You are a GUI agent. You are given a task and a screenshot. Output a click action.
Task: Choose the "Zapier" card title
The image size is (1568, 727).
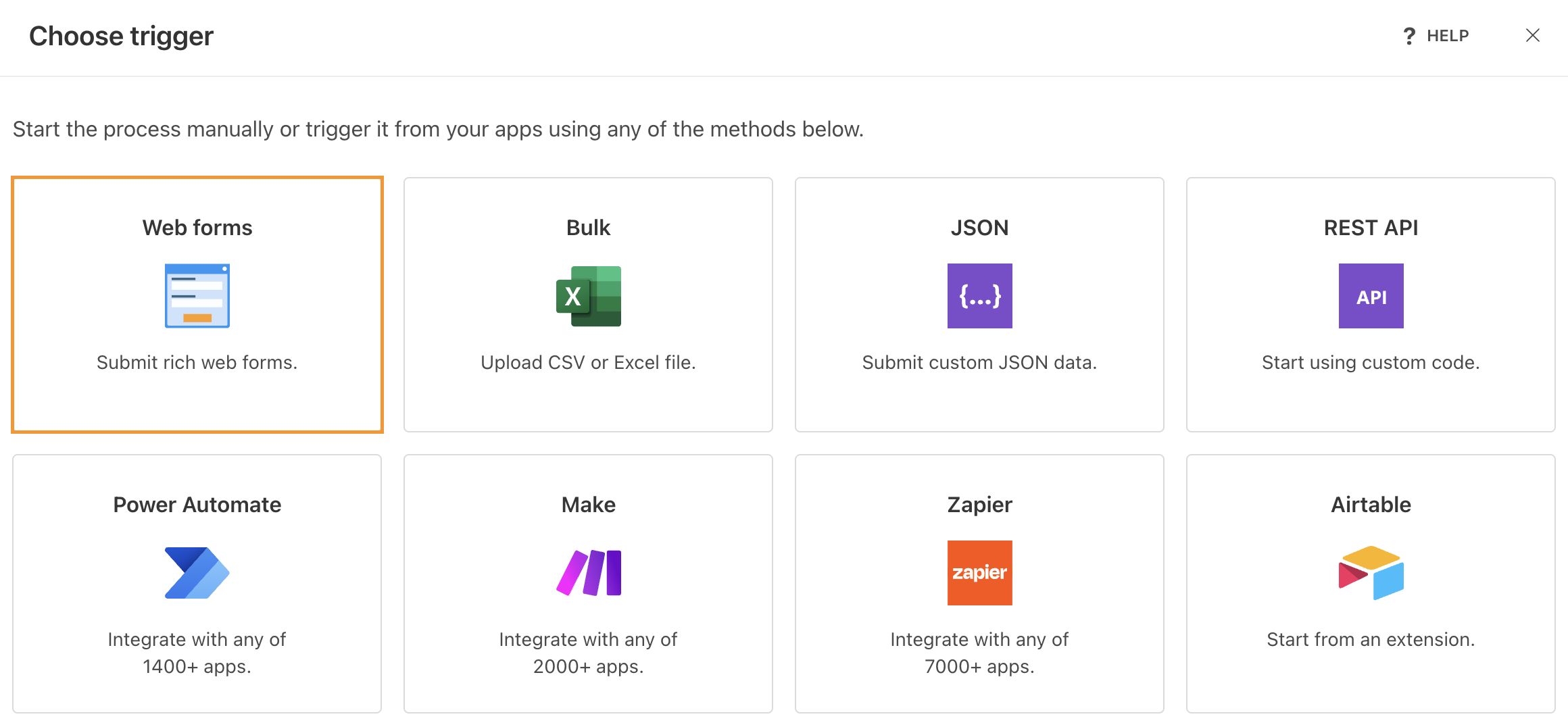(x=979, y=505)
